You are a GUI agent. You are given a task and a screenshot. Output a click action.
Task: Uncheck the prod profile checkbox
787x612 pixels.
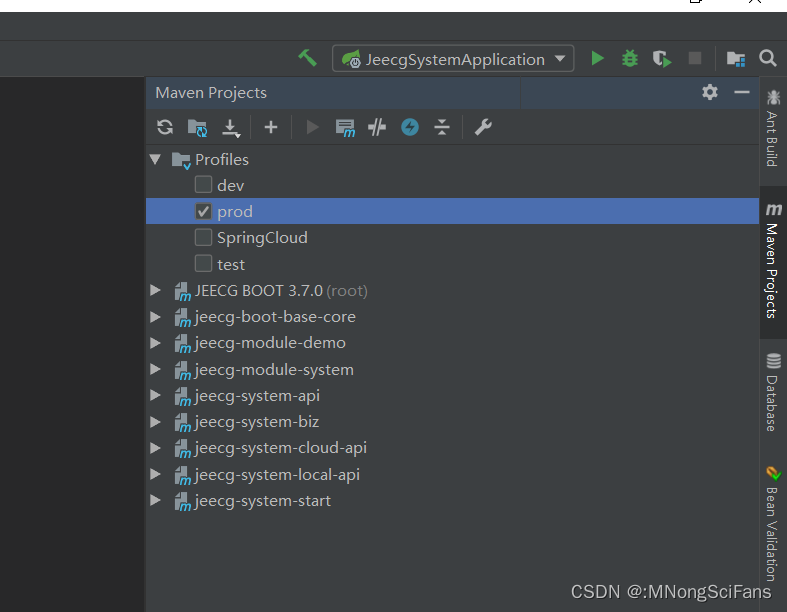tap(203, 211)
